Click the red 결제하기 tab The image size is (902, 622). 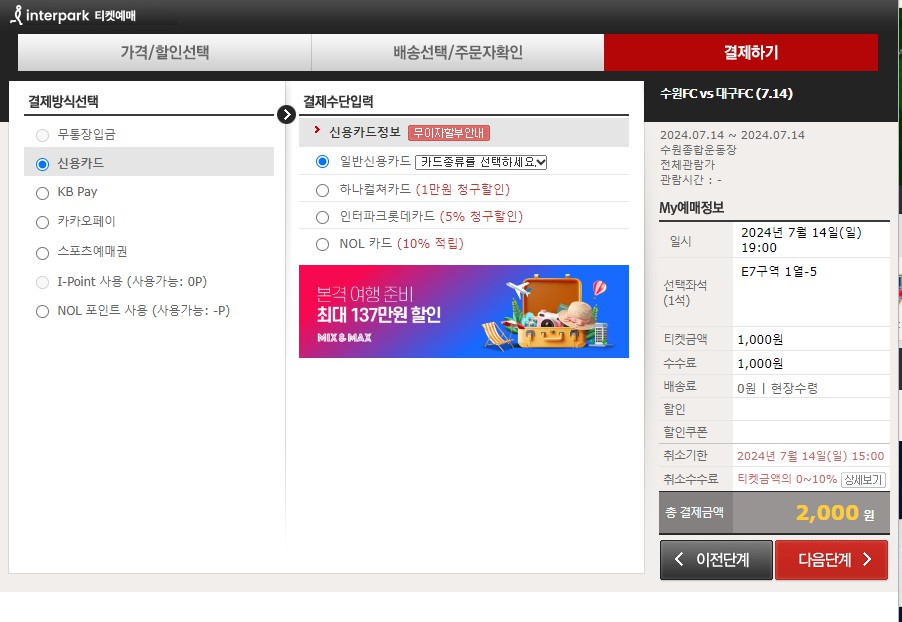pyautogui.click(x=752, y=49)
